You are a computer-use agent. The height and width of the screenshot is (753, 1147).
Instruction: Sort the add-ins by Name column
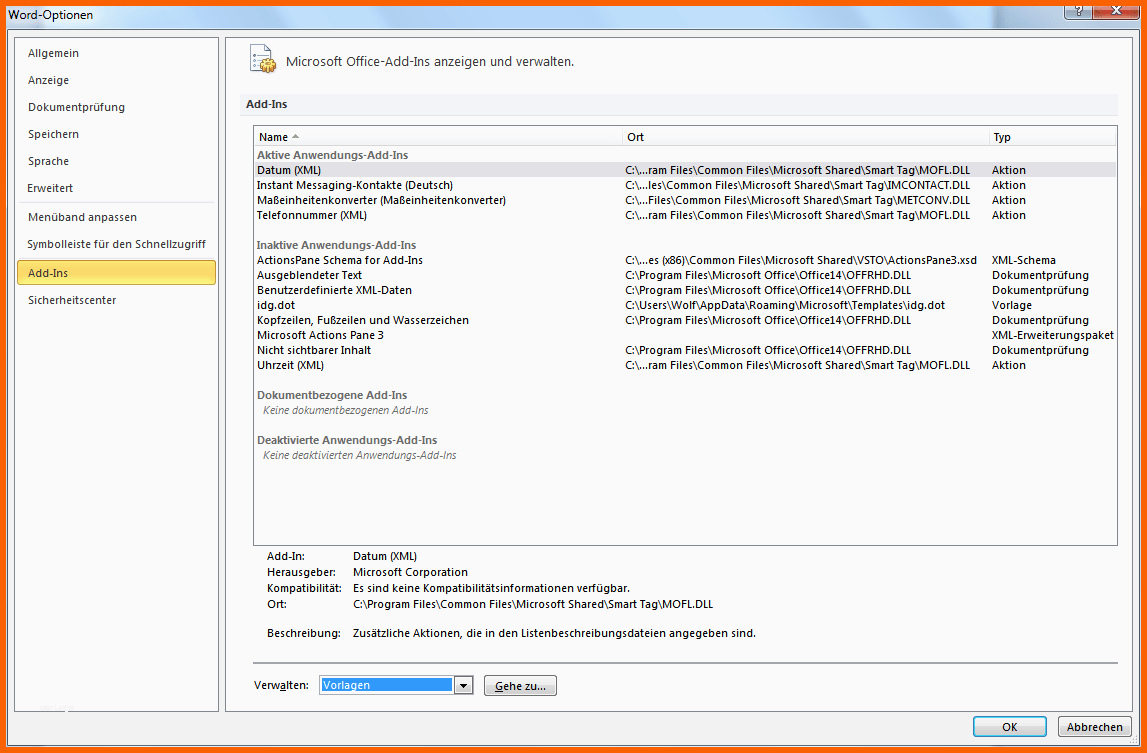(438, 137)
